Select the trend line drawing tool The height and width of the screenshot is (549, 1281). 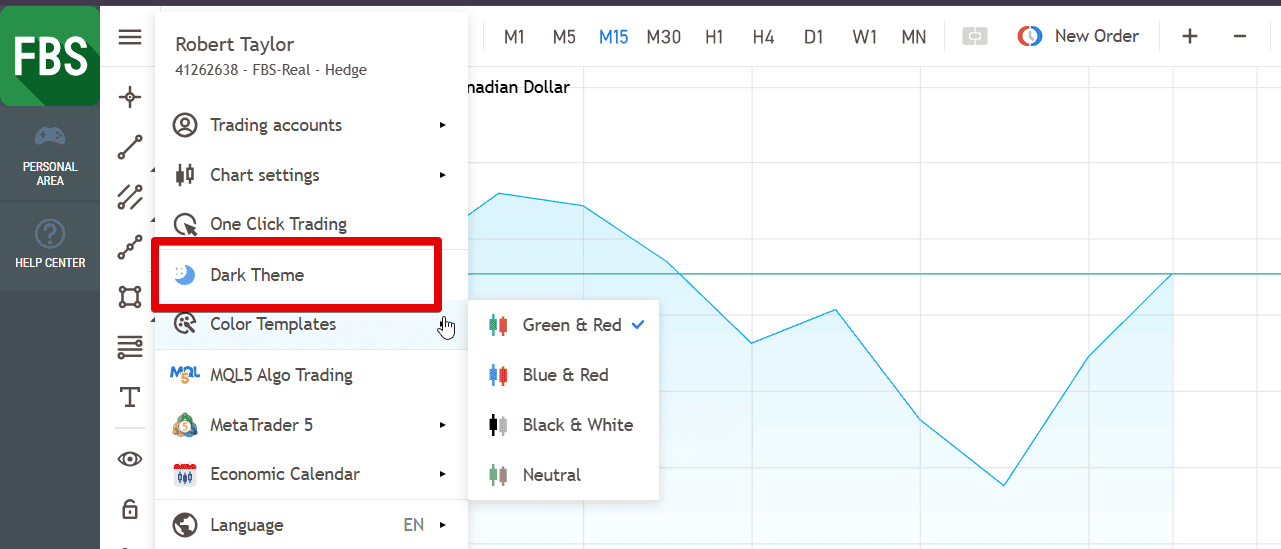tap(130, 147)
